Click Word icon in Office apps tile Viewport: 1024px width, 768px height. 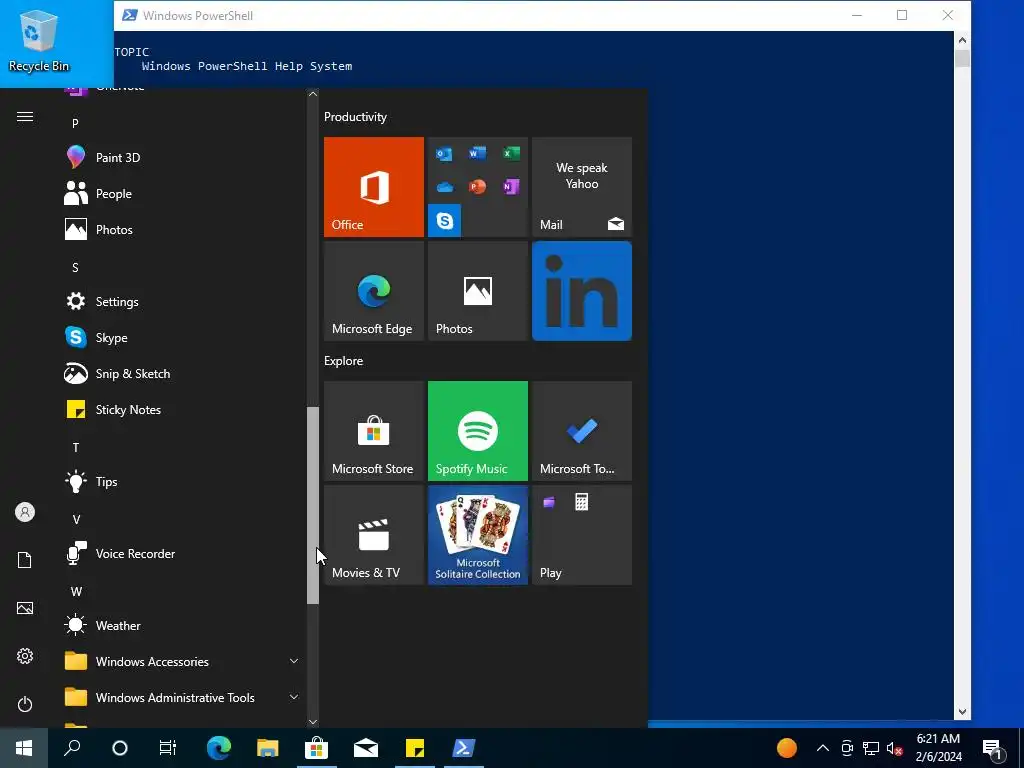(x=477, y=153)
